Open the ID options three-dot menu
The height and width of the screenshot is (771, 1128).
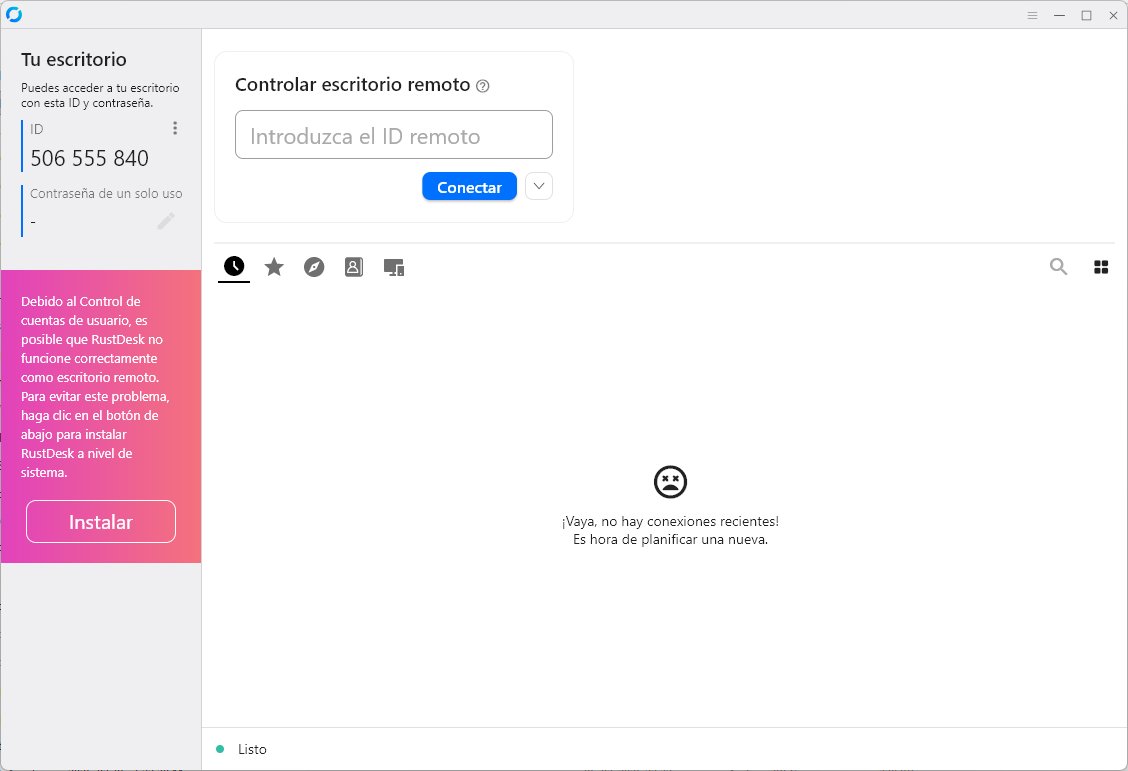pyautogui.click(x=175, y=128)
